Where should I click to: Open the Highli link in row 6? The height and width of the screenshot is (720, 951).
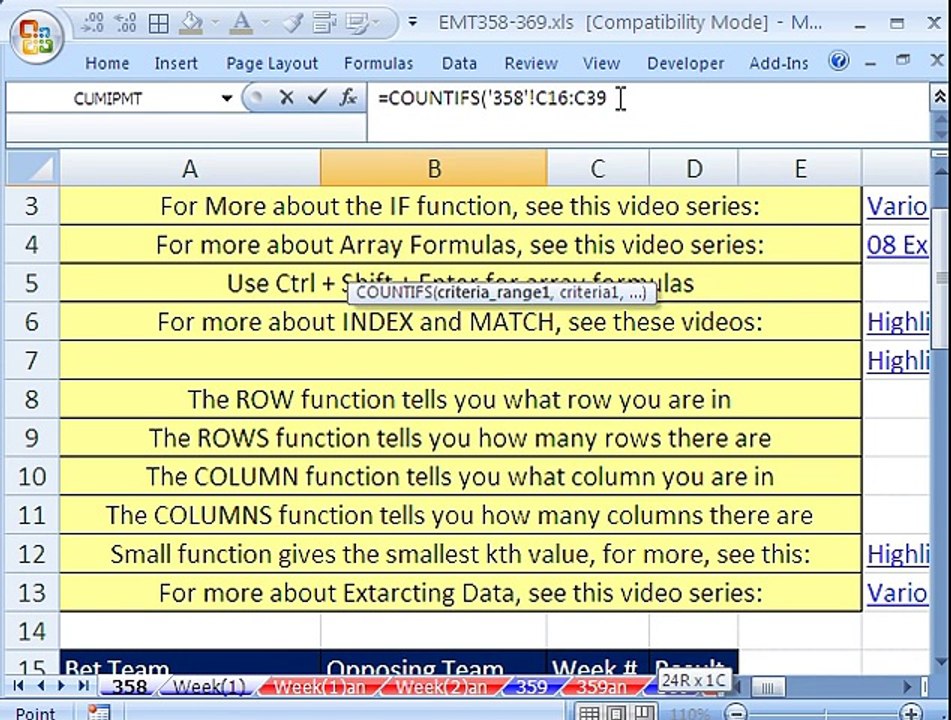click(898, 322)
